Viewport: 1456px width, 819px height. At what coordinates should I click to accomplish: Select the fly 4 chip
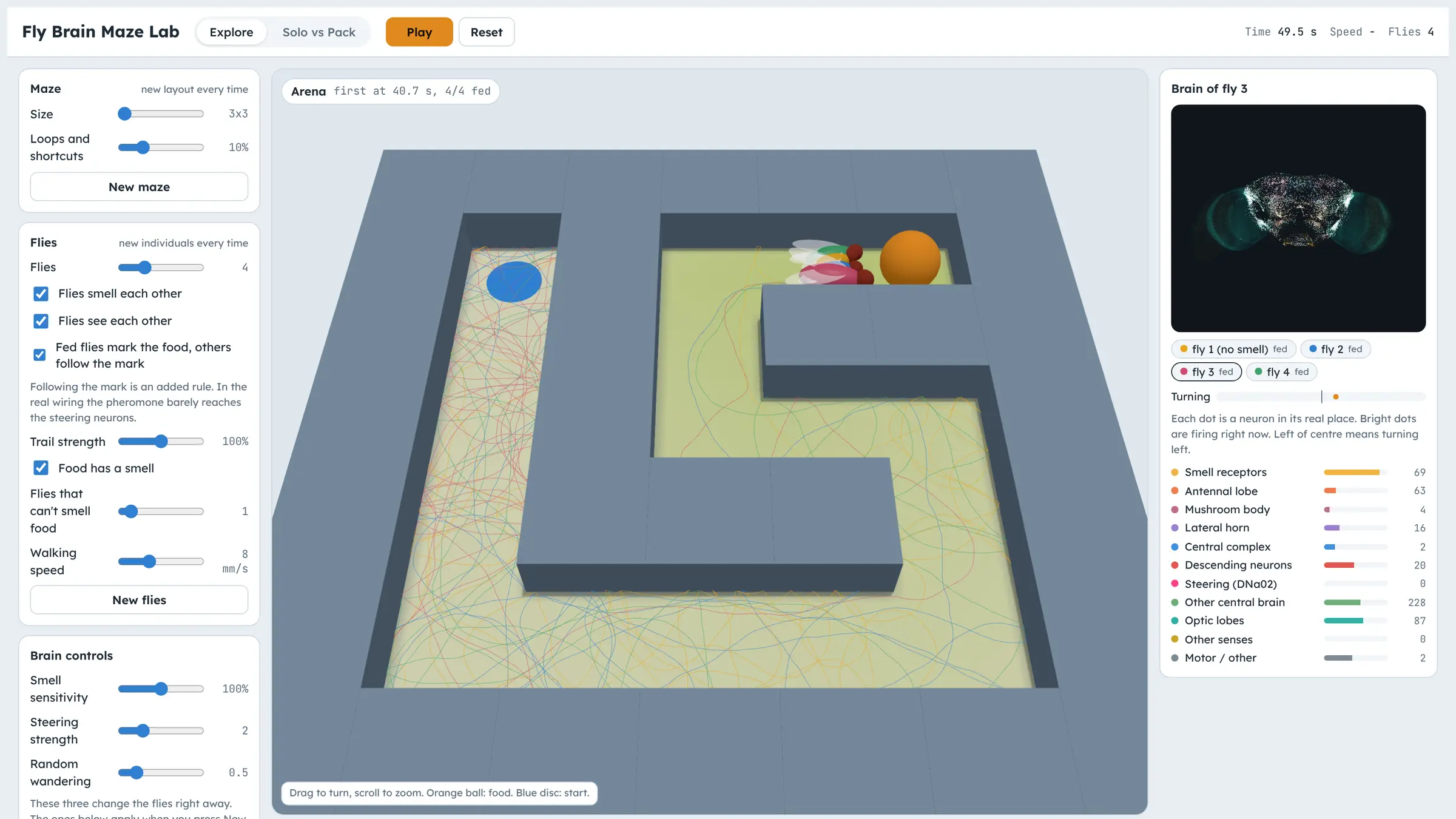[1281, 372]
